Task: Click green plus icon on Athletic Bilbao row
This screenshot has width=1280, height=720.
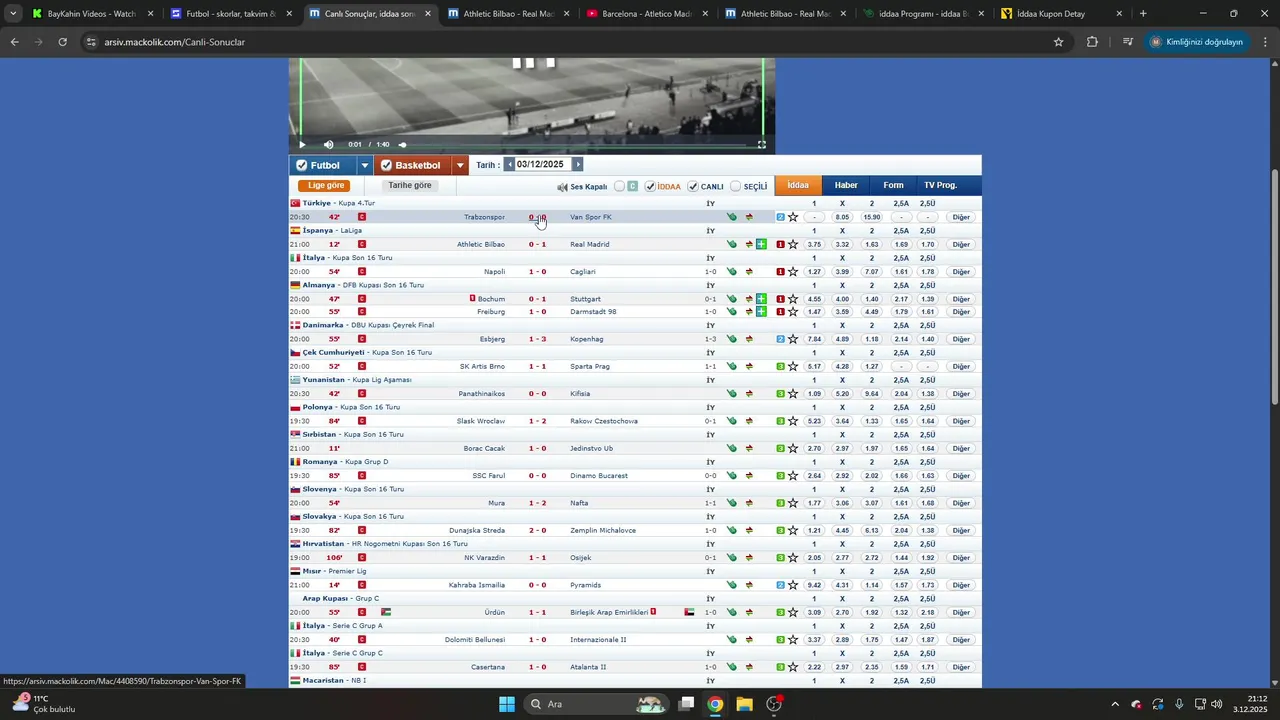Action: pyautogui.click(x=761, y=244)
